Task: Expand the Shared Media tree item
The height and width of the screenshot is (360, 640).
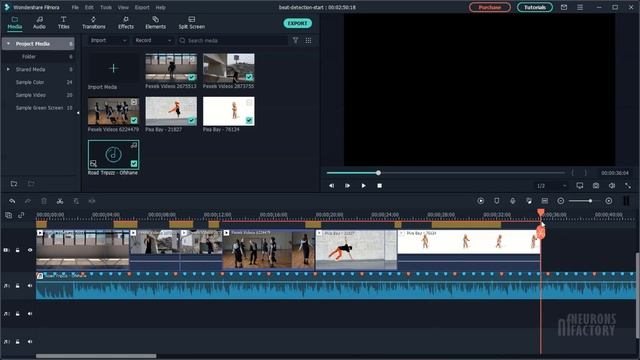Action: click(x=8, y=69)
